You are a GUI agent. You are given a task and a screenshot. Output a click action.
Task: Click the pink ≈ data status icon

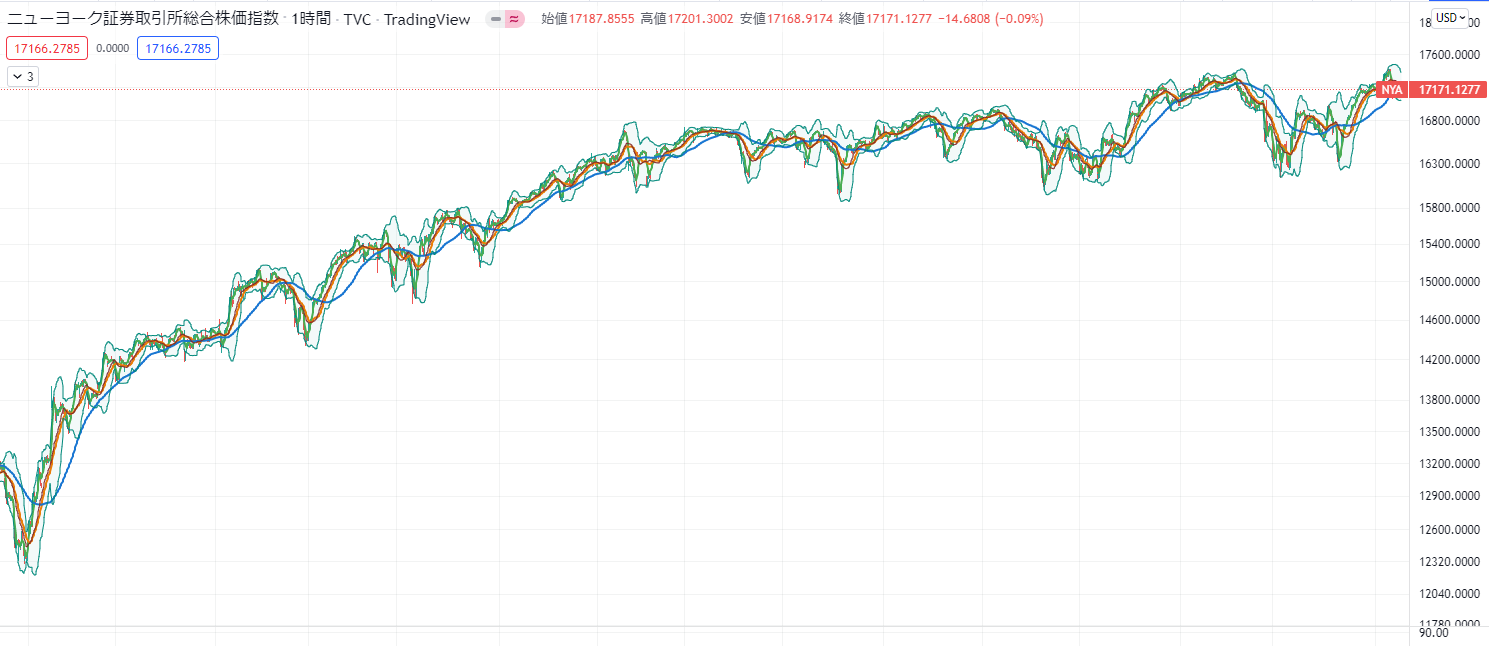click(x=514, y=19)
